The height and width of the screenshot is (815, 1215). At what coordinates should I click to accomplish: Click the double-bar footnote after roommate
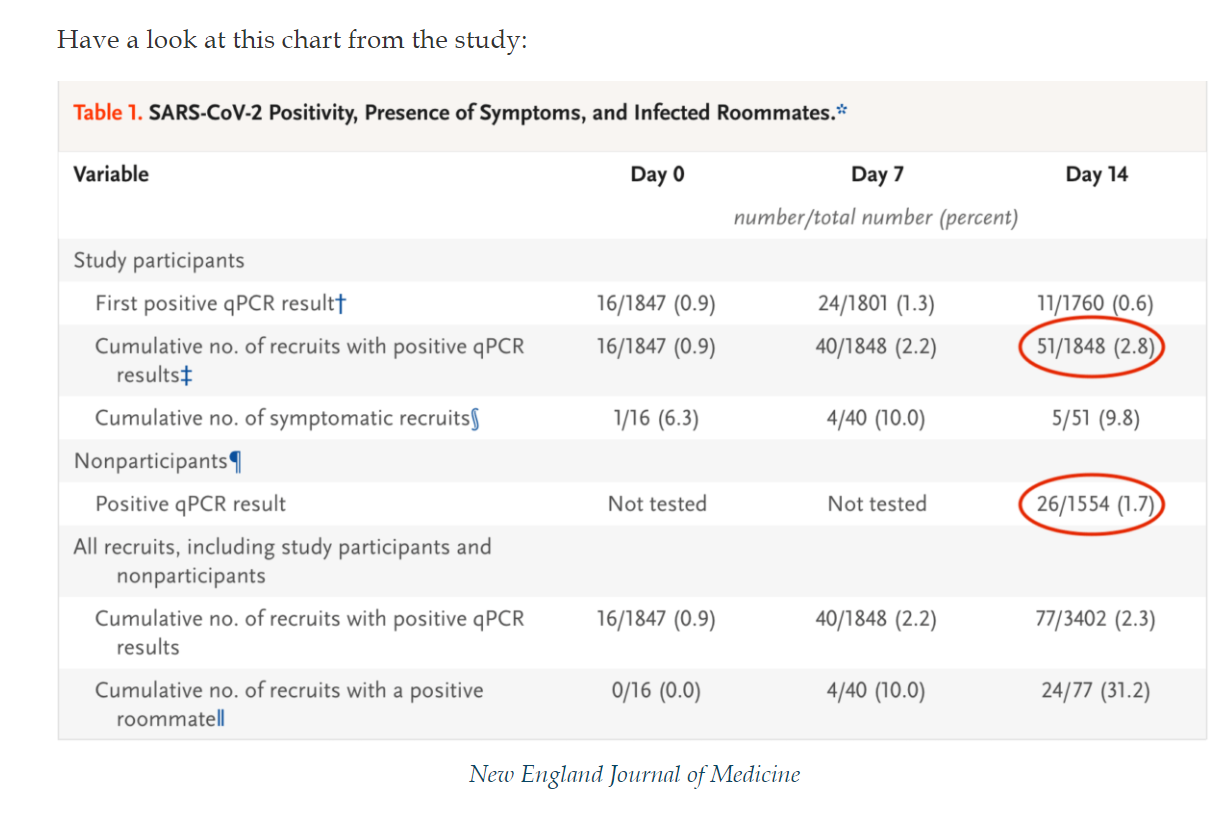click(x=220, y=719)
